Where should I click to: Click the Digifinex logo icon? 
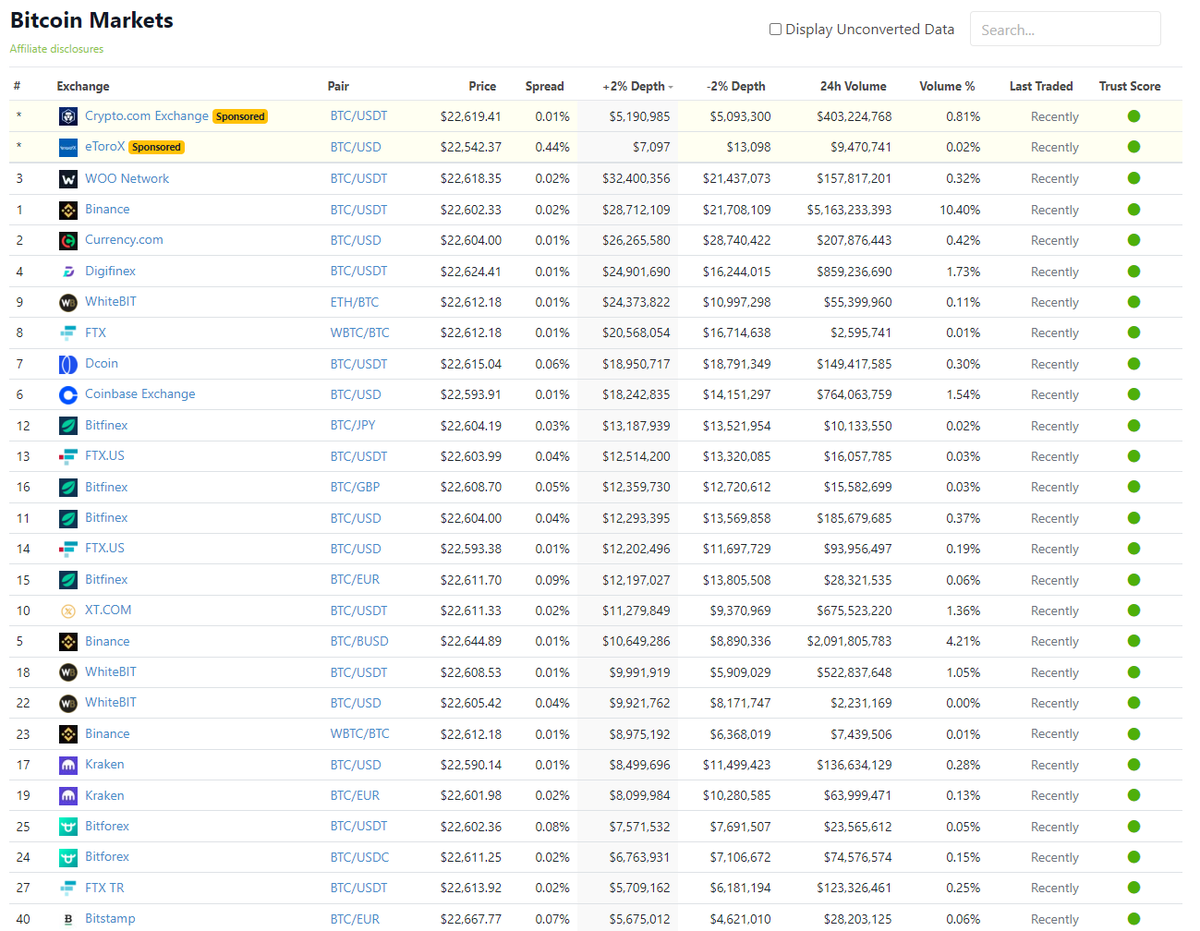pos(68,272)
